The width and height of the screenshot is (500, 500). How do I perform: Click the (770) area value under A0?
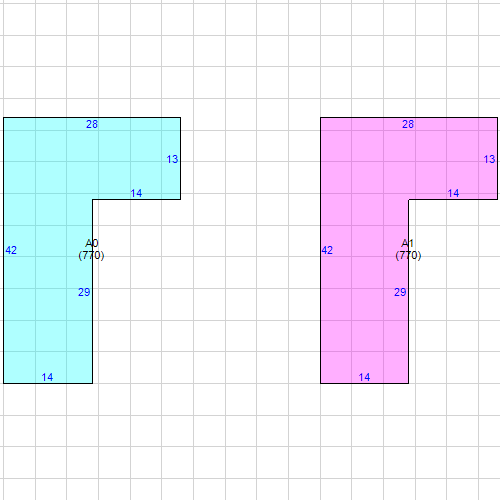(91, 255)
